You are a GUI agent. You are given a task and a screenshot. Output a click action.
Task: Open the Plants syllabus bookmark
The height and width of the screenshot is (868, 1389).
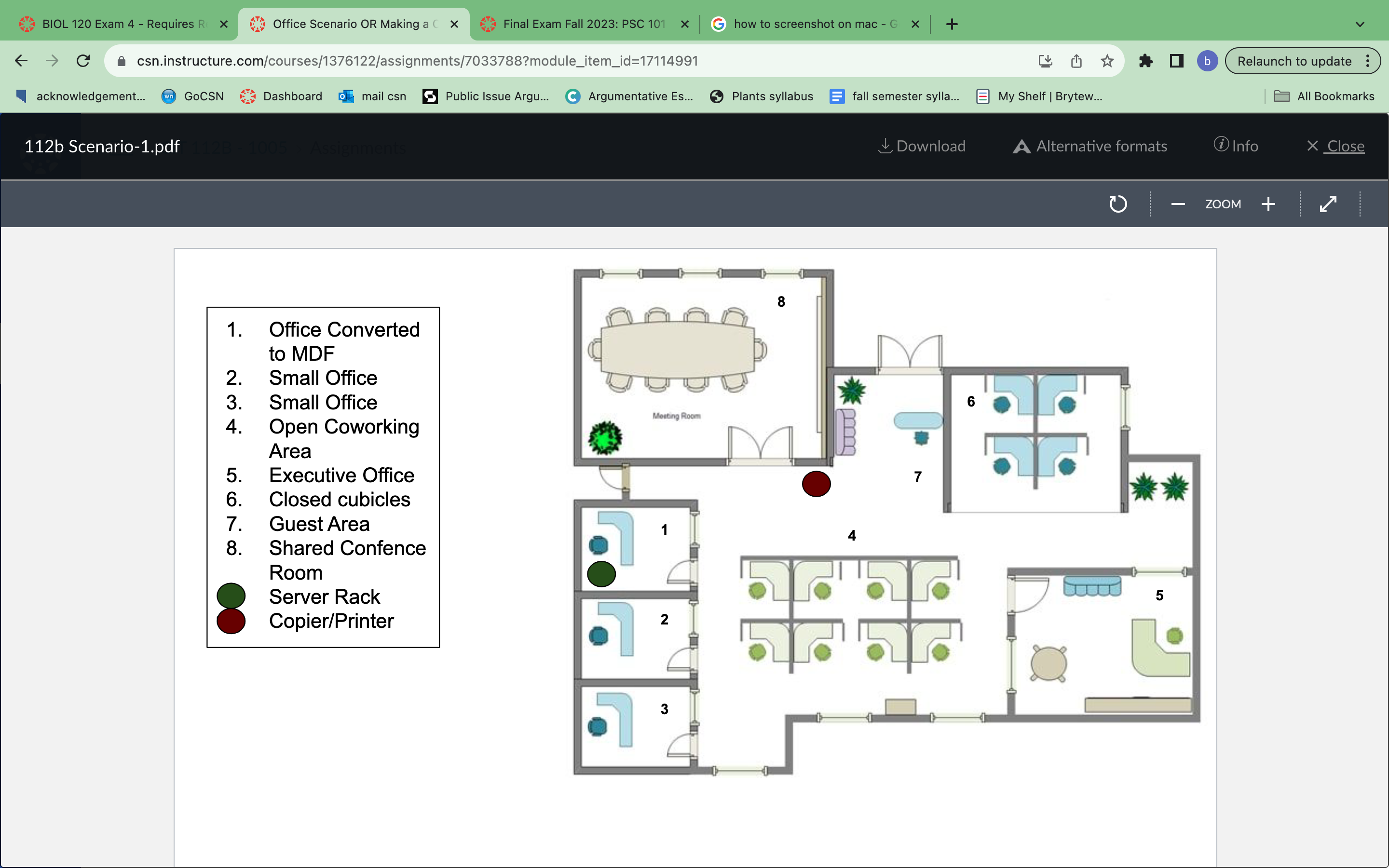coord(761,96)
